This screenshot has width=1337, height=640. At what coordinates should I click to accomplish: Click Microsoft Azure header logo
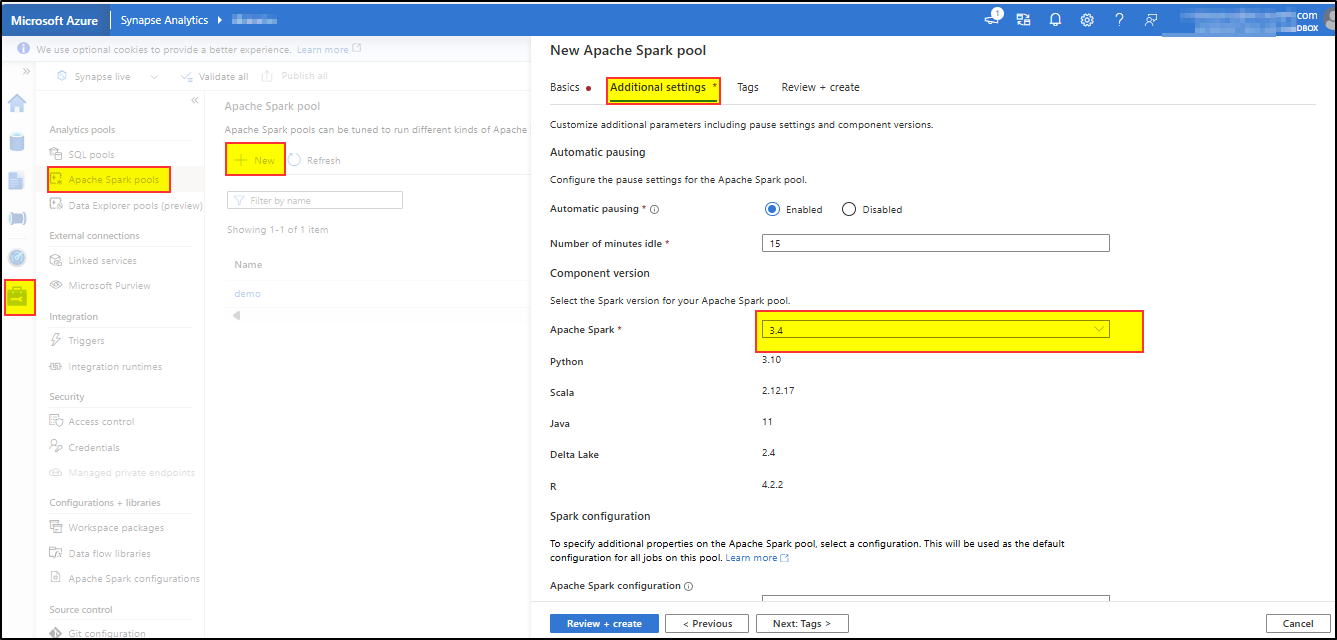[x=53, y=20]
